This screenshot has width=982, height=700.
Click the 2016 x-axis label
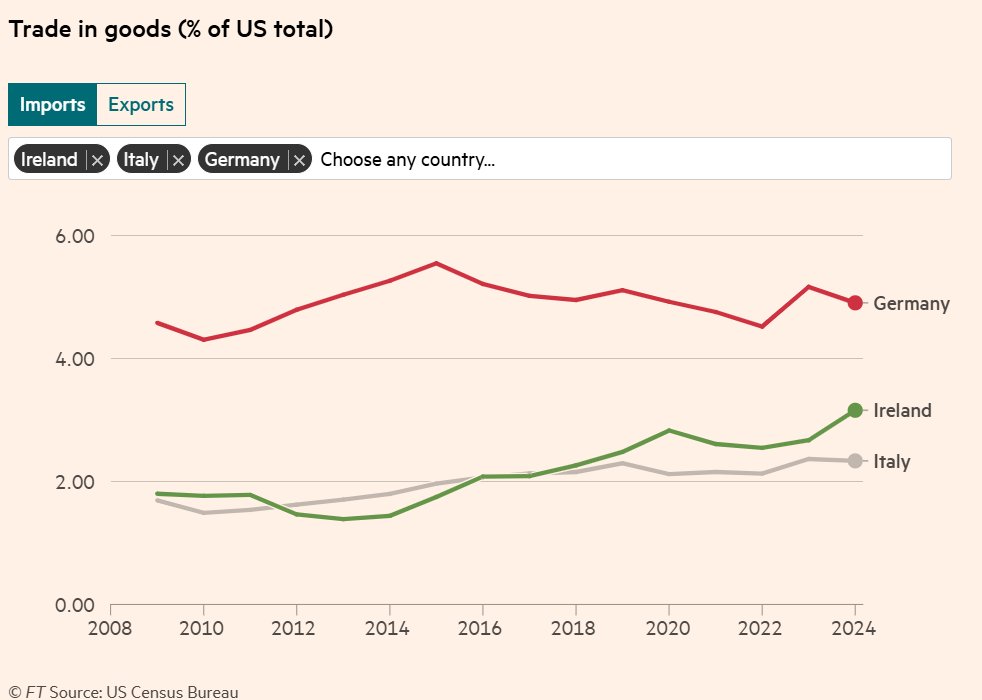(x=480, y=628)
